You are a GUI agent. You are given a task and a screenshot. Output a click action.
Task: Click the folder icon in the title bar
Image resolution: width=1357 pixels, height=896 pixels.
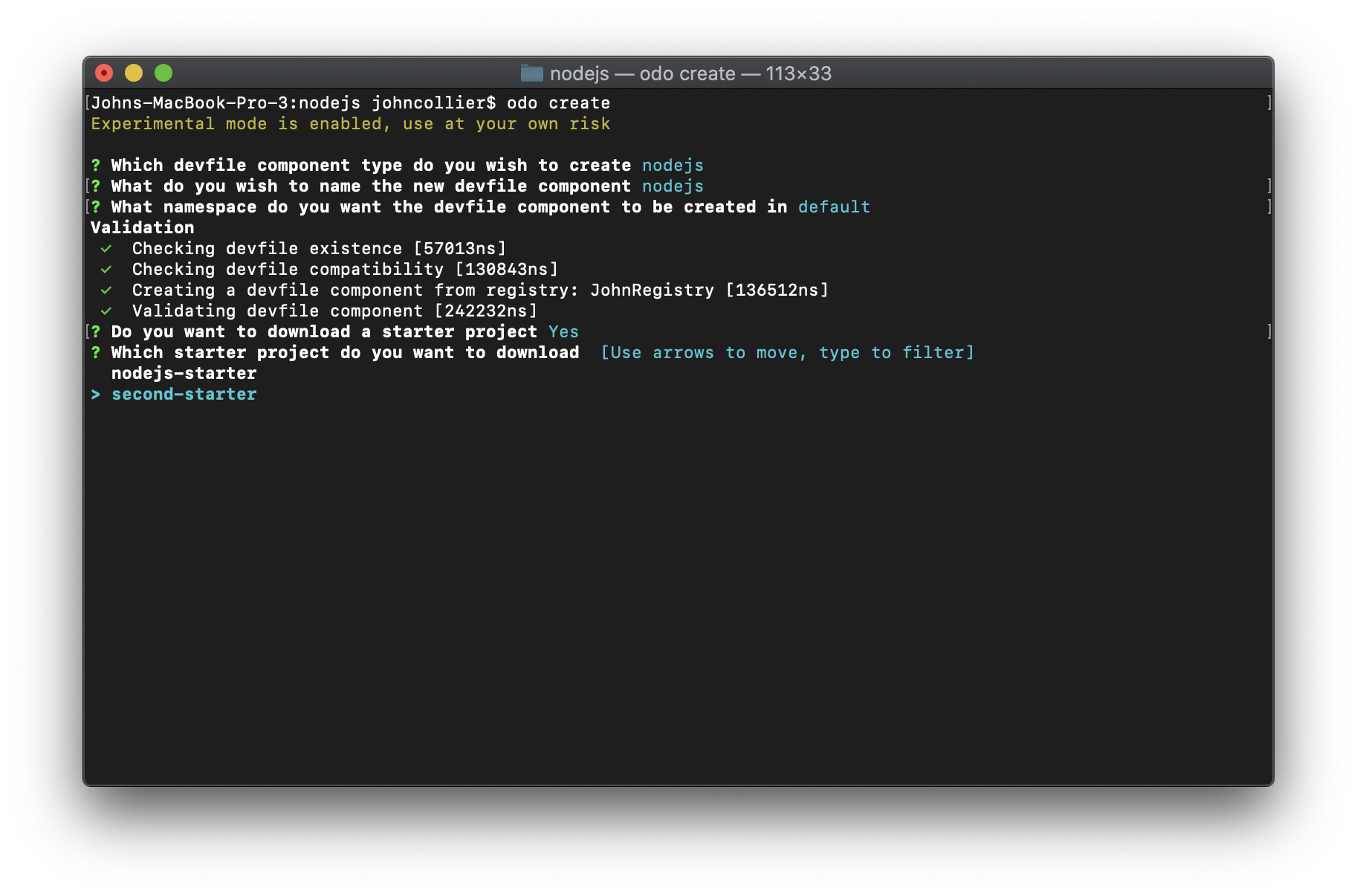point(531,73)
